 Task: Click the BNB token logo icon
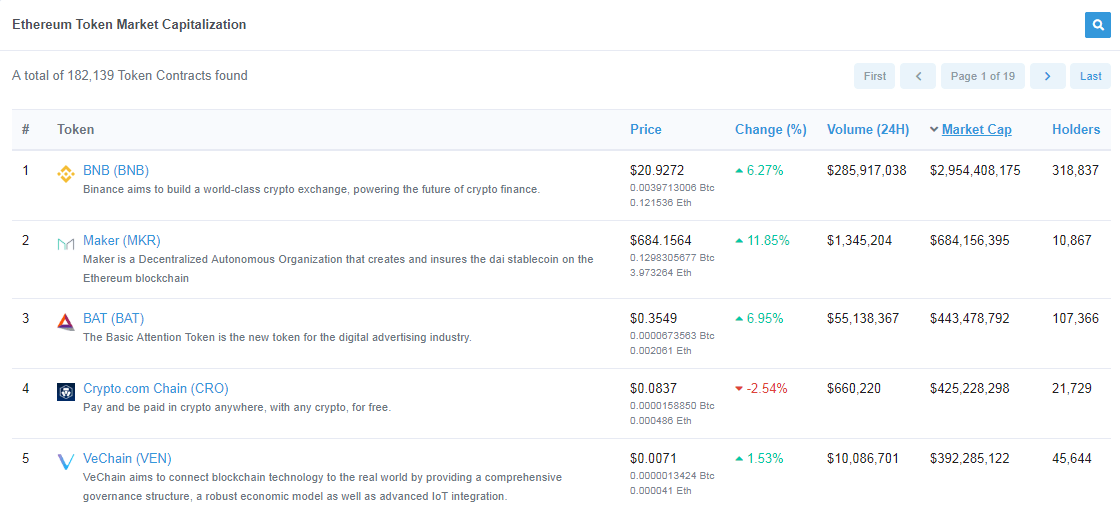click(66, 174)
